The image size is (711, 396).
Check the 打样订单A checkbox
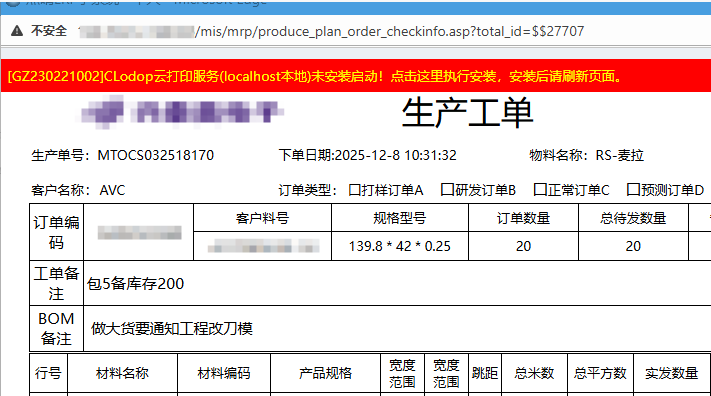click(x=355, y=190)
